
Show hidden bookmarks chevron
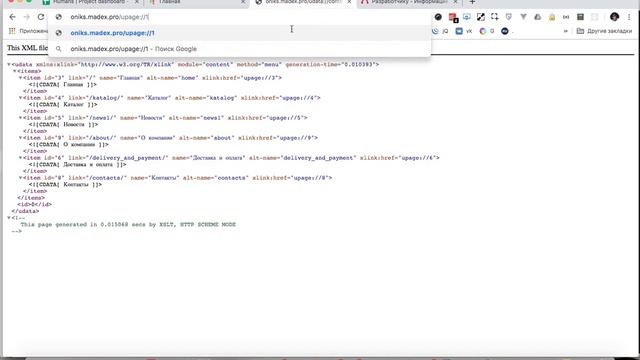coord(566,31)
